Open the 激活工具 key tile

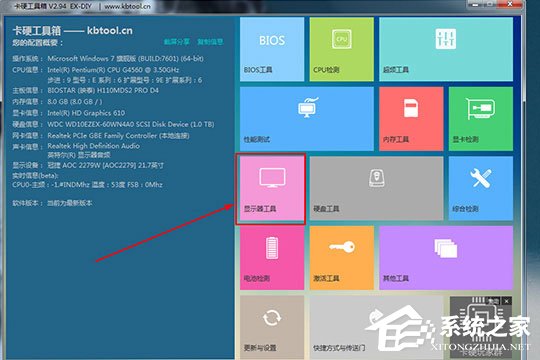(x=341, y=258)
